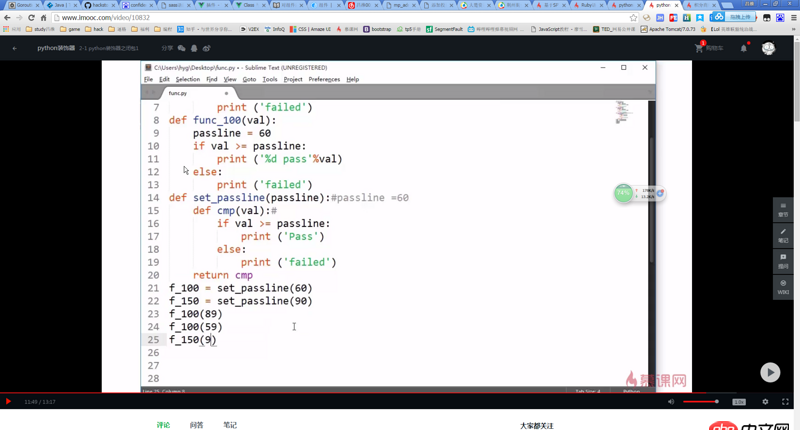Open the 章节 chapters sidebar panel
The height and width of the screenshot is (430, 800).
coord(783,210)
